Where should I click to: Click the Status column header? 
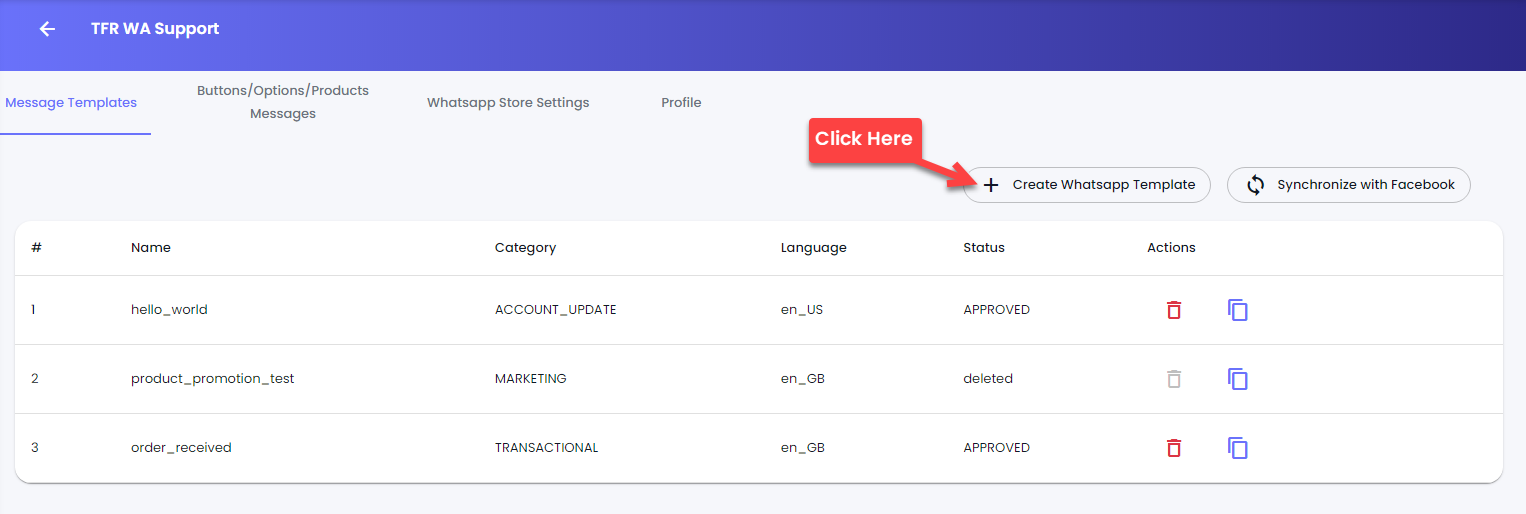click(984, 248)
